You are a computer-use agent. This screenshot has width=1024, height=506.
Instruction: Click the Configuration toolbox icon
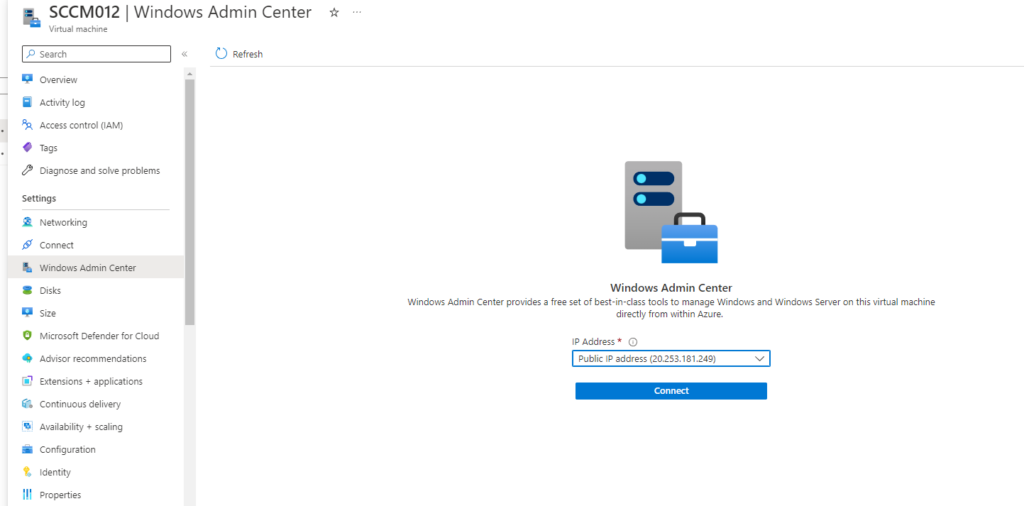coord(27,449)
